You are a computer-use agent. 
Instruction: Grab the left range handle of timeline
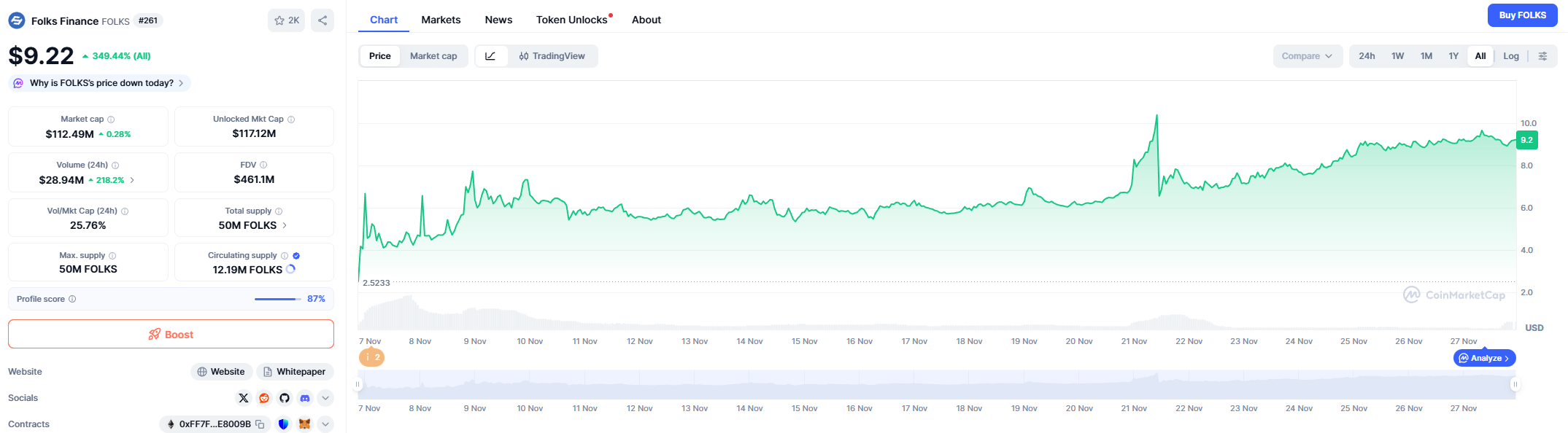pyautogui.click(x=358, y=384)
